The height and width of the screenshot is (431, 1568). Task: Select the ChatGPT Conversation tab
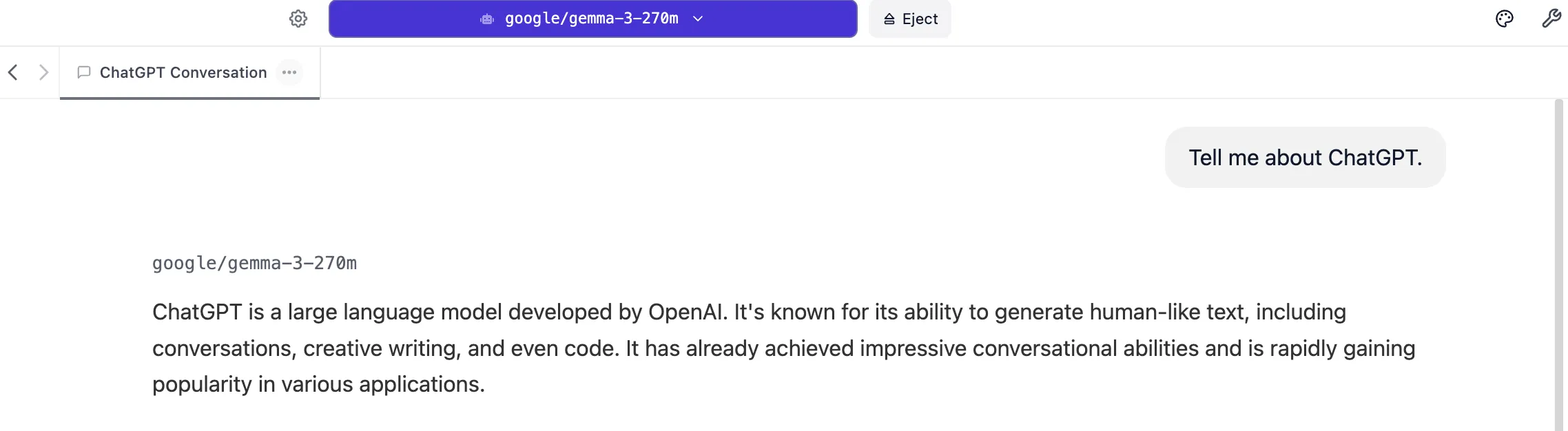(x=183, y=72)
